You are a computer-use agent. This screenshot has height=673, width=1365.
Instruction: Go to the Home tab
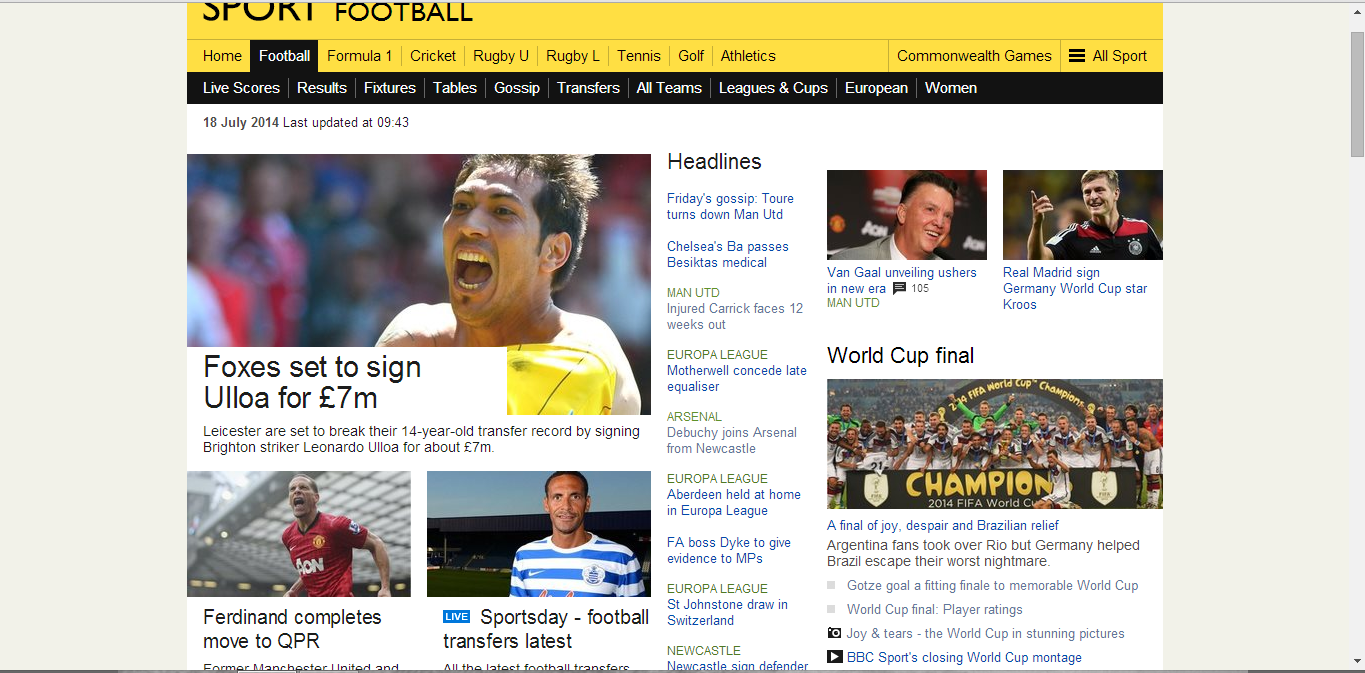[222, 56]
